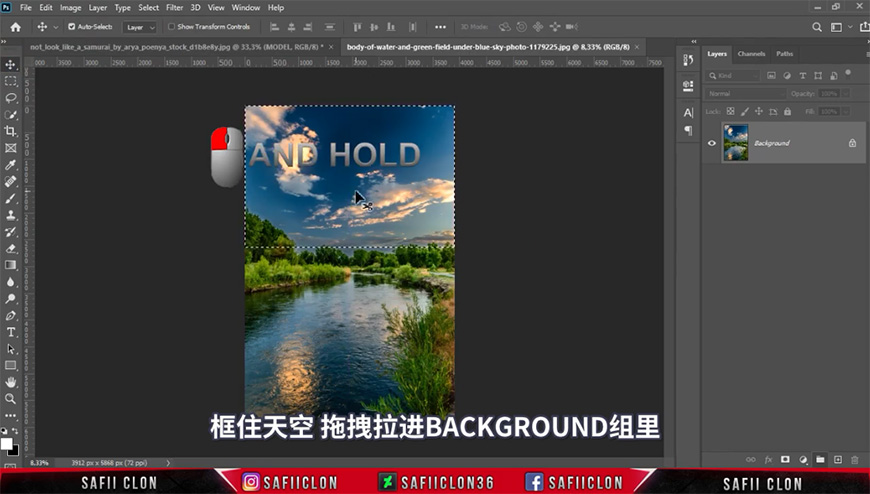Screen dimensions: 870x494
Task: Select the Eraser tool
Action: tap(11, 248)
